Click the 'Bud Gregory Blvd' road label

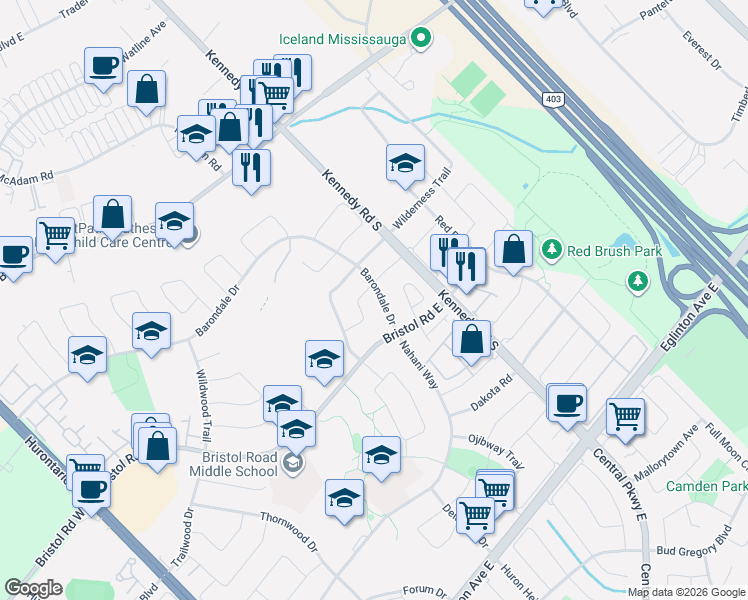pos(694,542)
